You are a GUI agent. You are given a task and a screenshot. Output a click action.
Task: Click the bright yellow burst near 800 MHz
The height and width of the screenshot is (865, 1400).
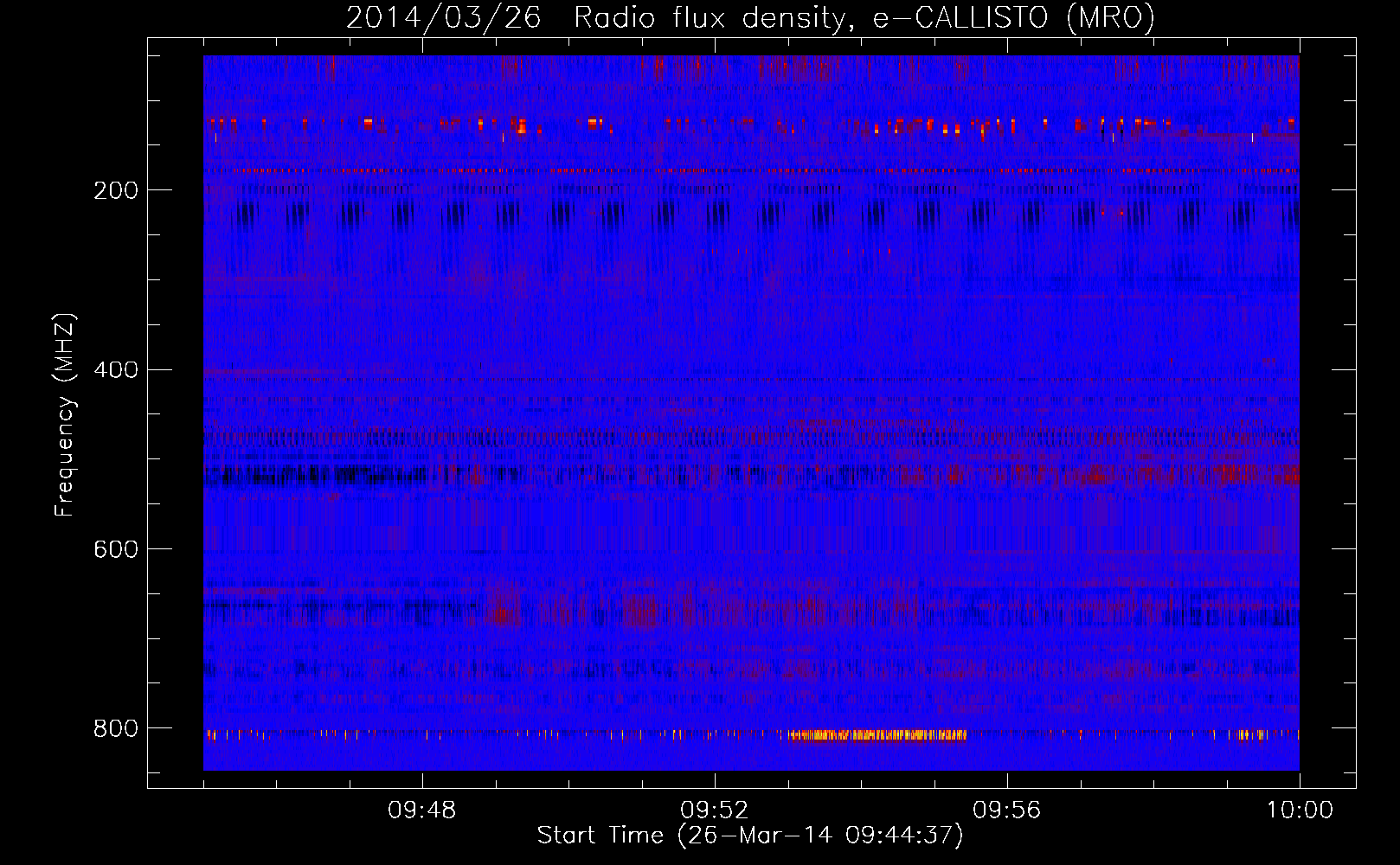tap(877, 736)
